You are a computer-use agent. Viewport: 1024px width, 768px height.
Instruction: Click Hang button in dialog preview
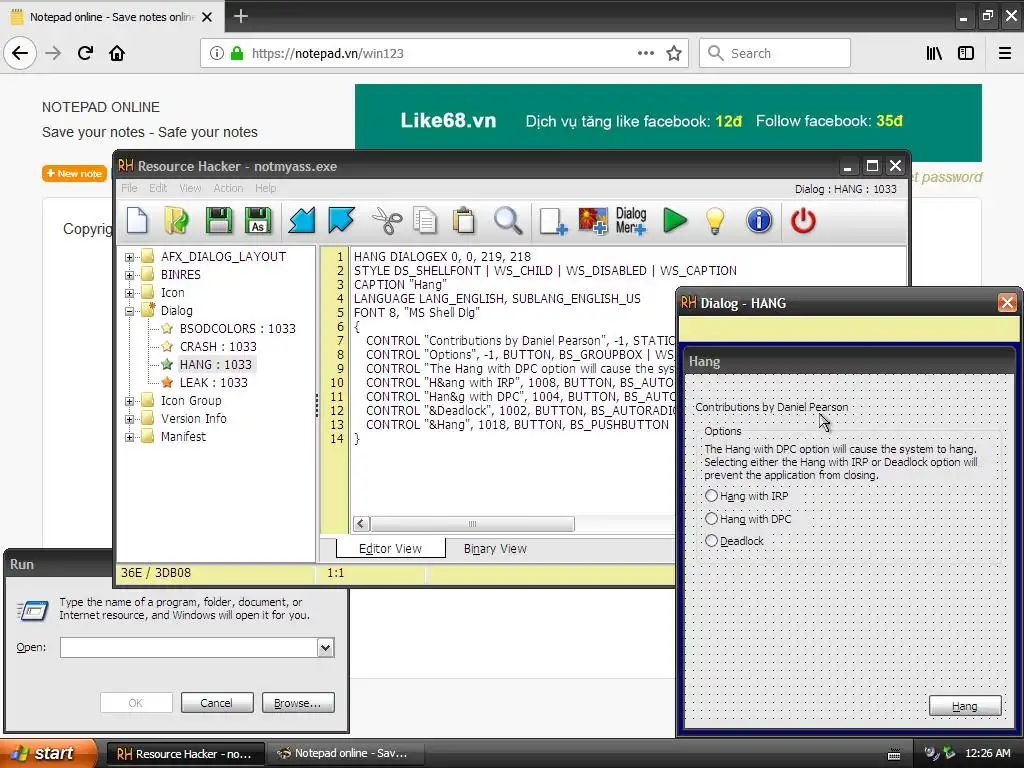click(965, 706)
